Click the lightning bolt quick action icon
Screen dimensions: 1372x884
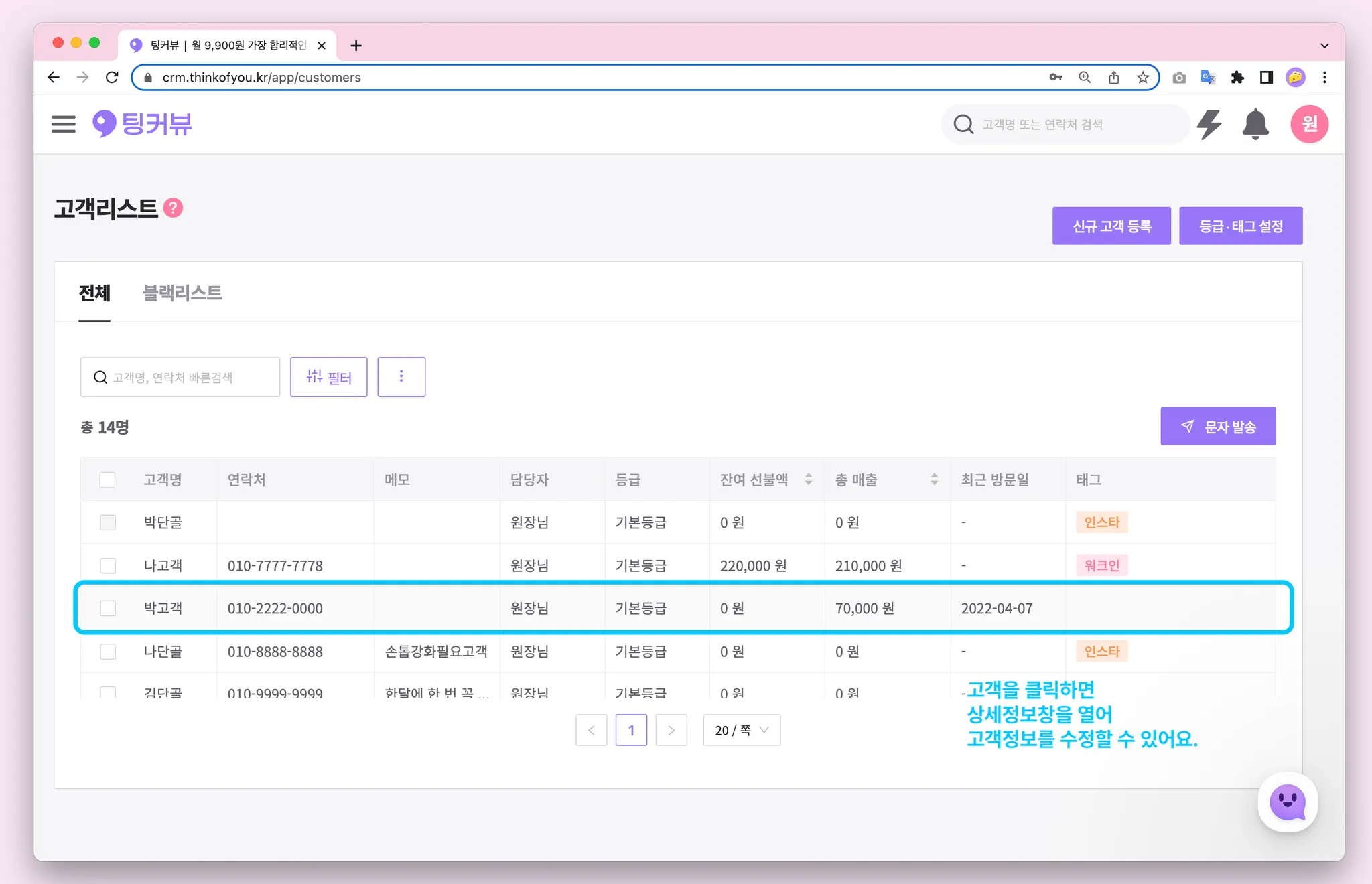pyautogui.click(x=1209, y=124)
